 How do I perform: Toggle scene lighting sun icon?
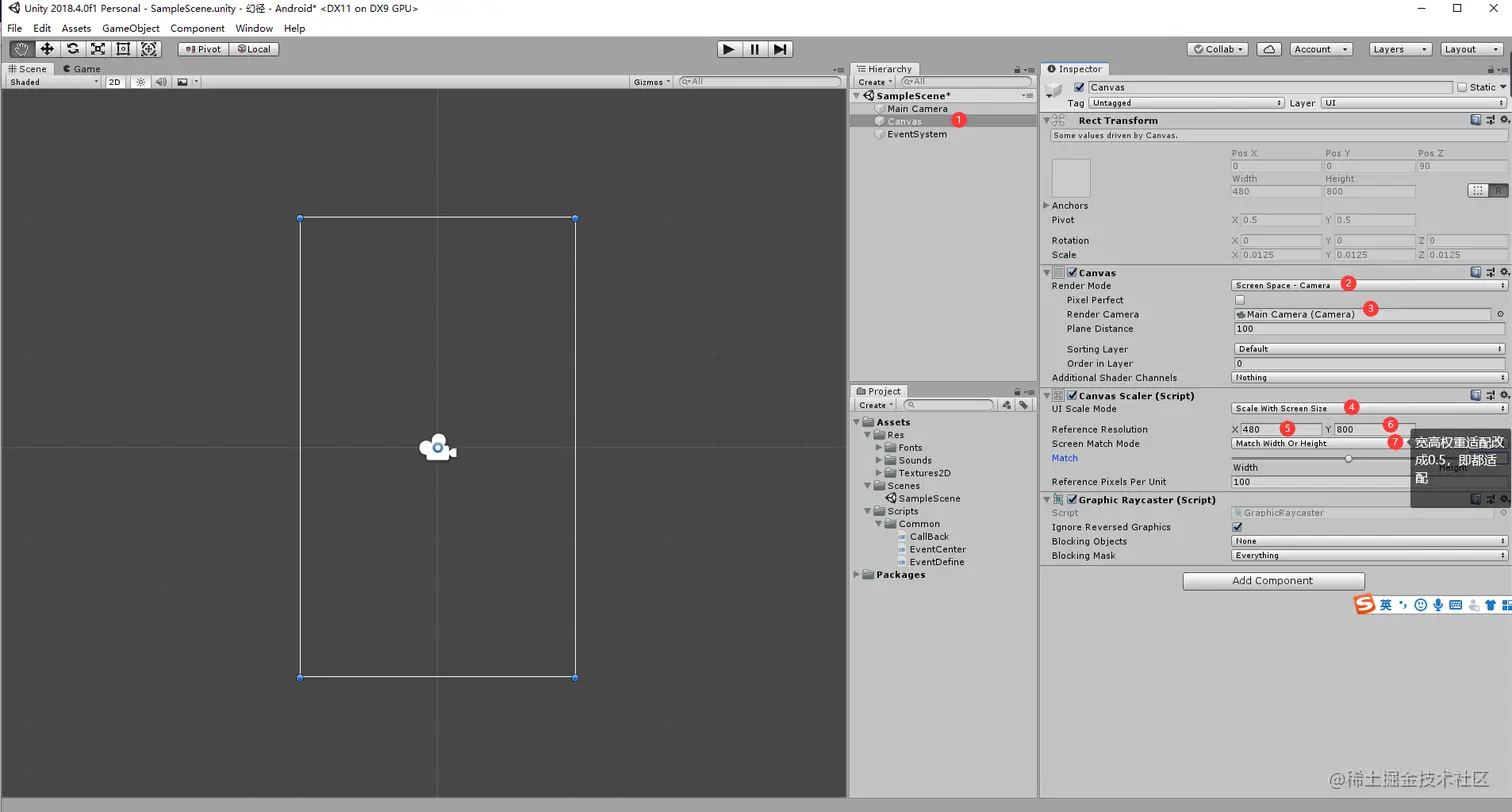click(141, 82)
